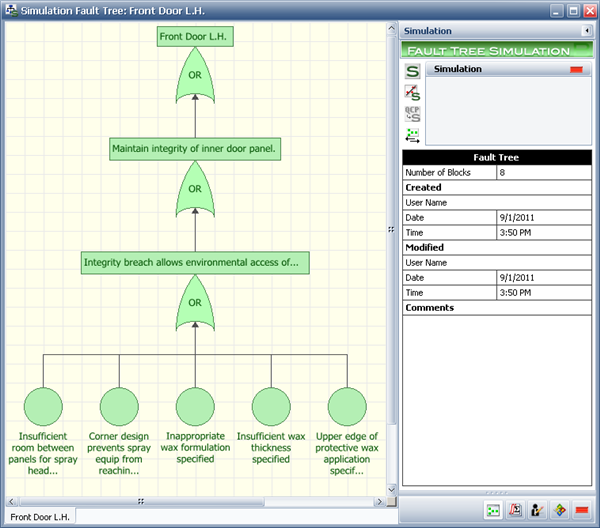Collapse the Simulation panel with arrow button

[586, 31]
